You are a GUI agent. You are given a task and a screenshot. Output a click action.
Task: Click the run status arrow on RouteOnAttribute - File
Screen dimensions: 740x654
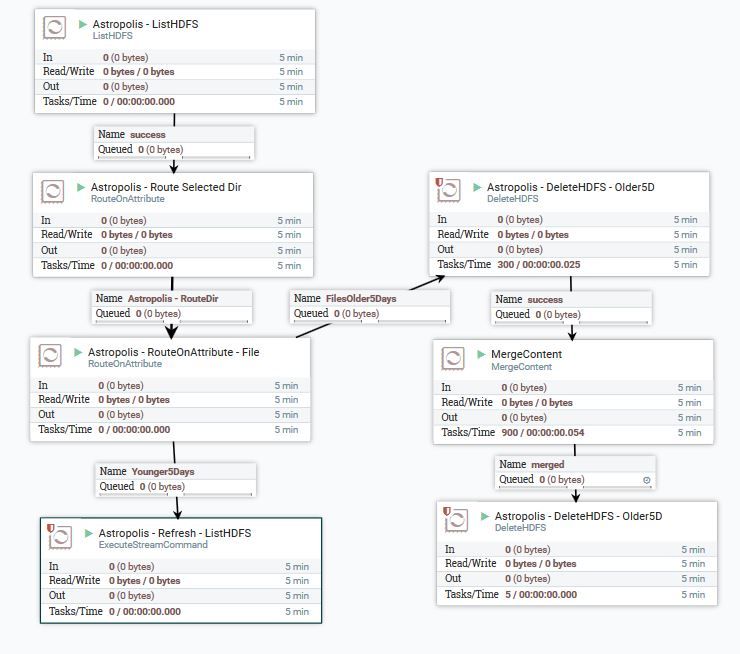(x=77, y=352)
